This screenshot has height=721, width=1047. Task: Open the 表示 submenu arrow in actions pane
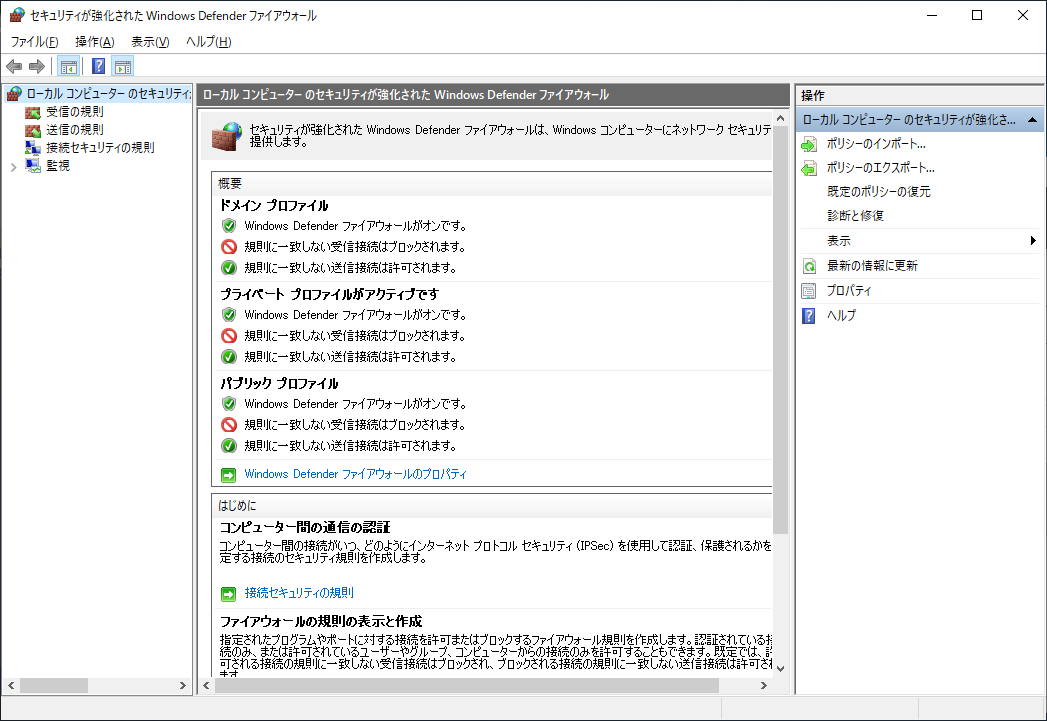point(1033,240)
